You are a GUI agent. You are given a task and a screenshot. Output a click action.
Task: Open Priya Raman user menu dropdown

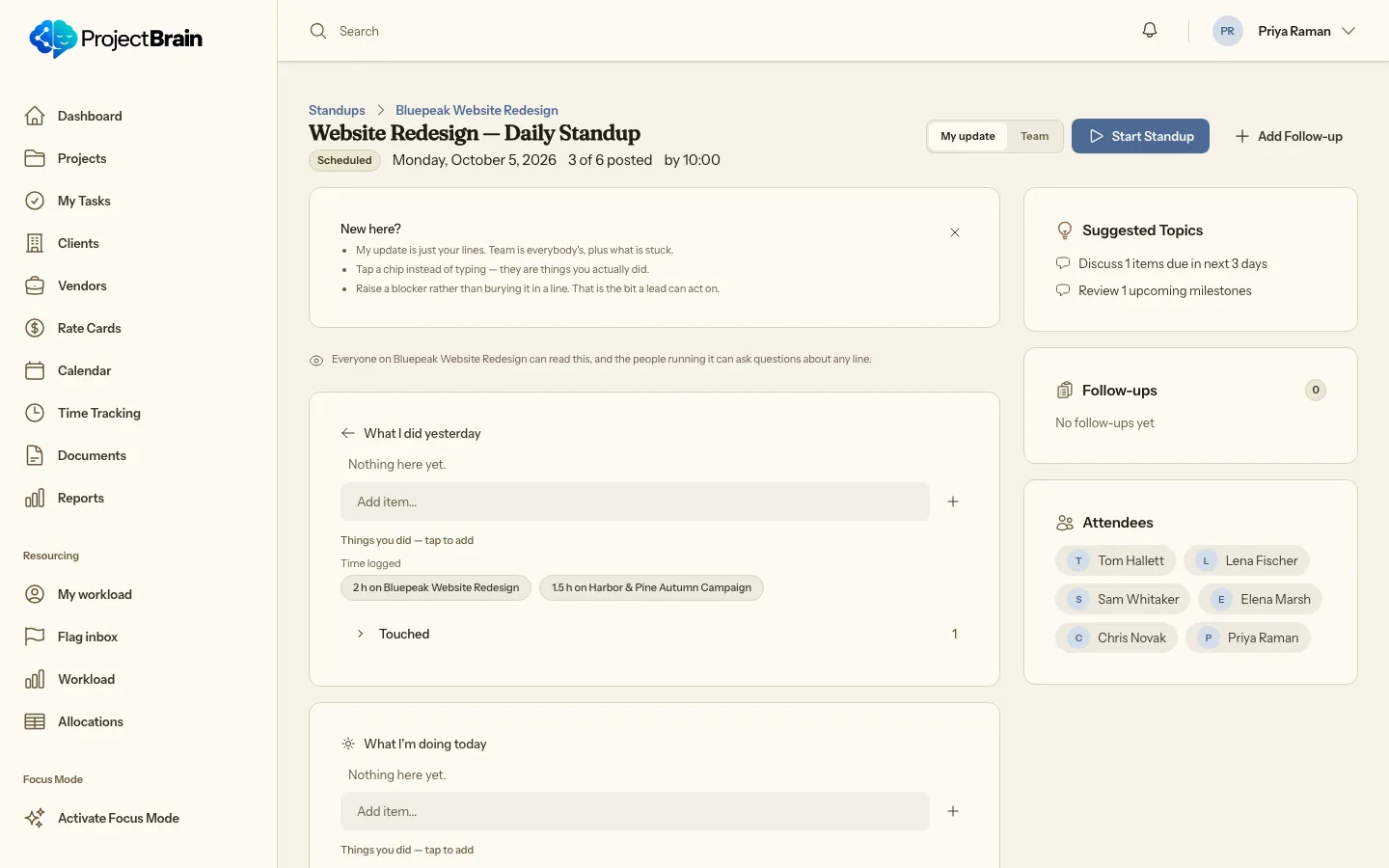tap(1285, 31)
